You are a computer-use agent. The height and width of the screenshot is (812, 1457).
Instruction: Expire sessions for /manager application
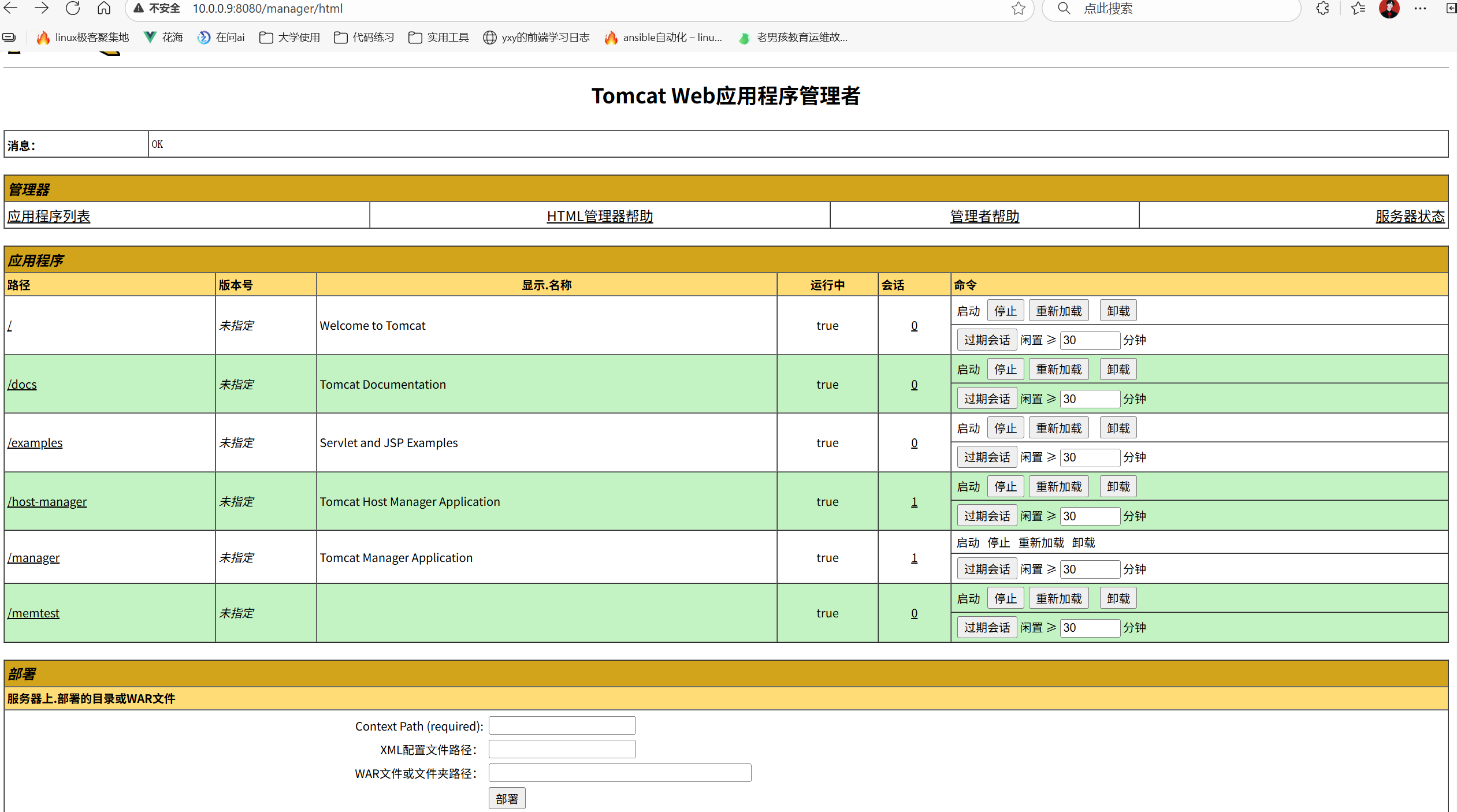coord(987,569)
